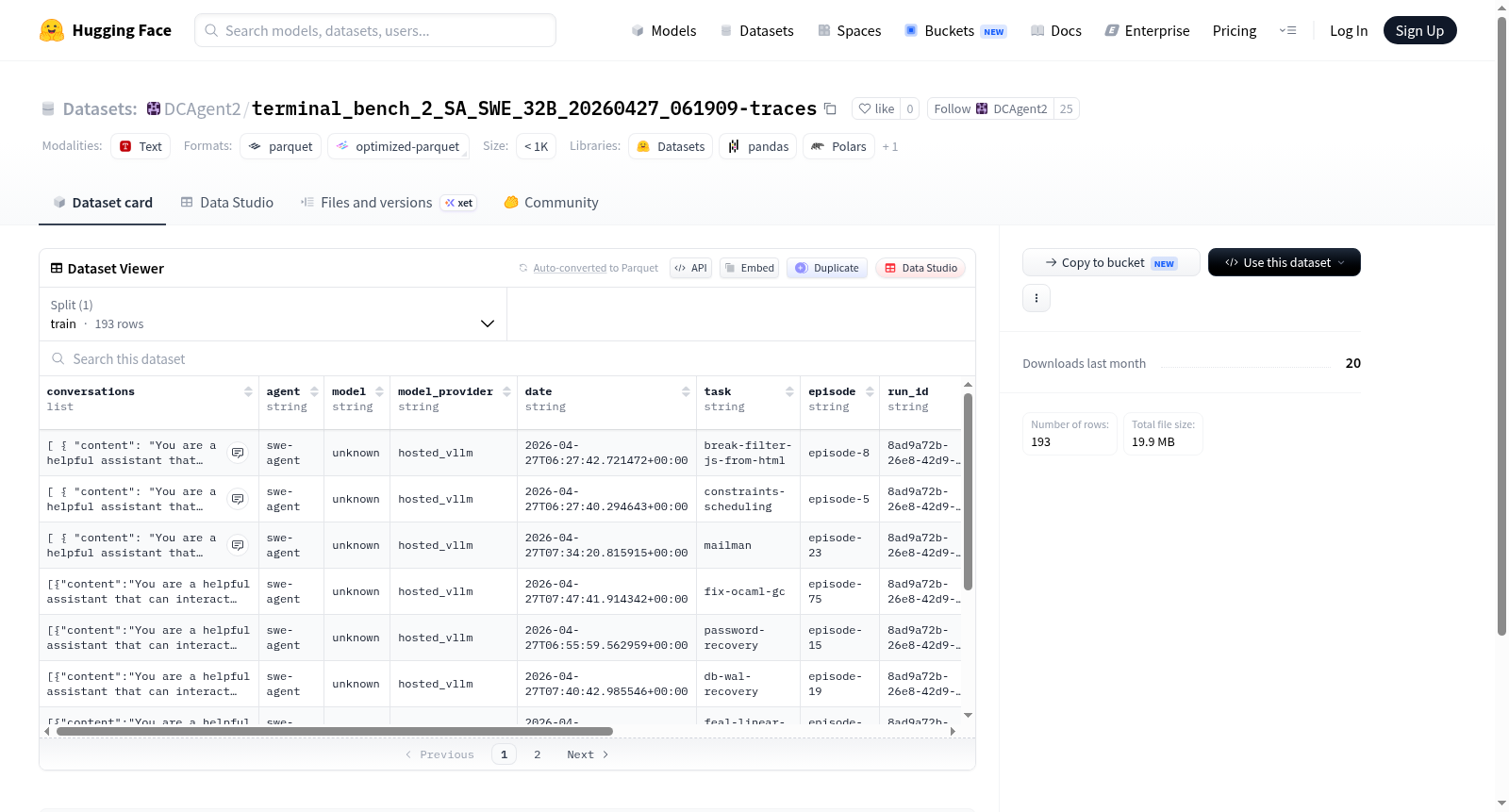Viewport: 1509px width, 812px height.
Task: Focus the Search this dataset field
Action: click(507, 358)
